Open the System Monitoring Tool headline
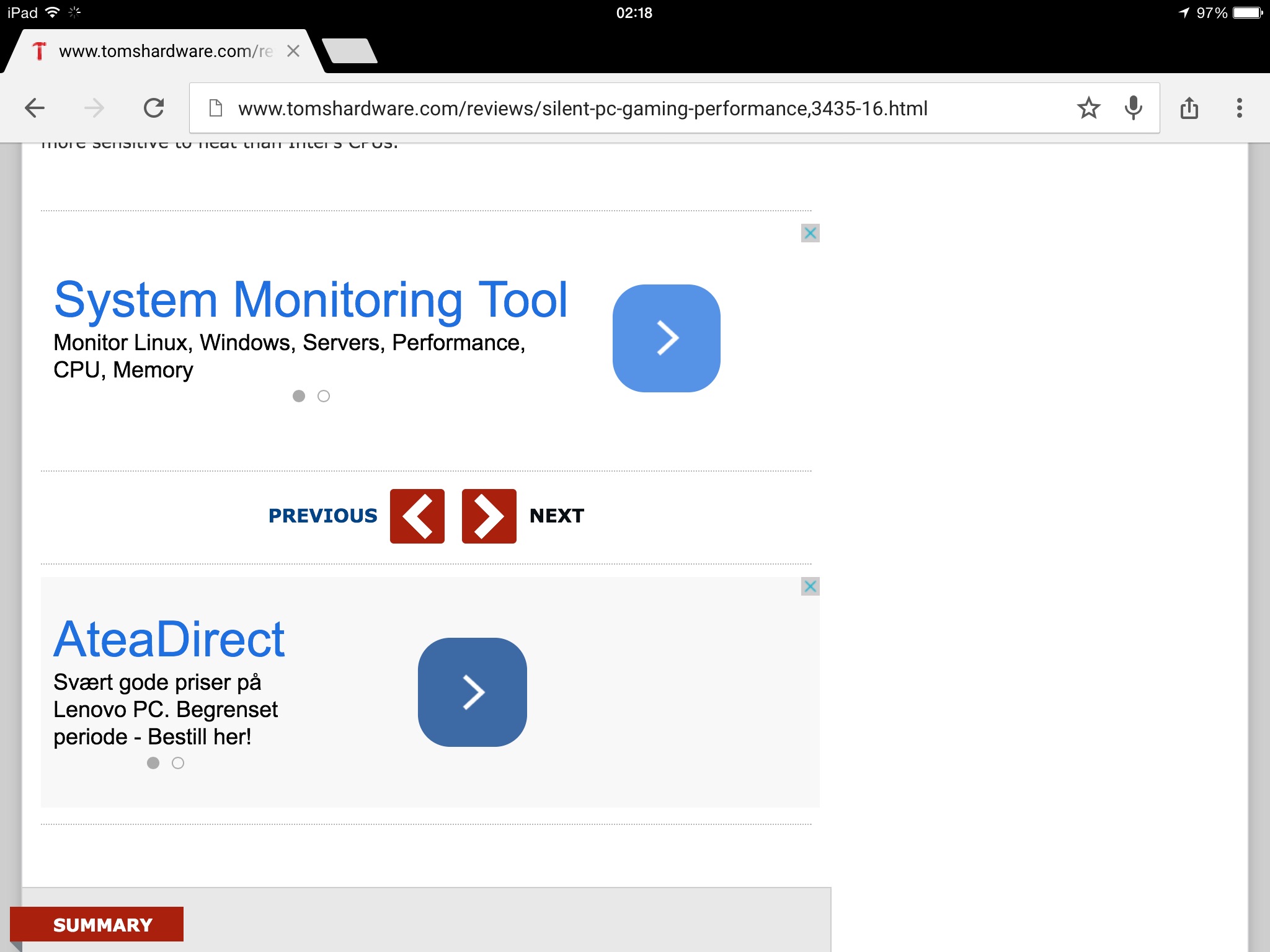1270x952 pixels. (311, 300)
